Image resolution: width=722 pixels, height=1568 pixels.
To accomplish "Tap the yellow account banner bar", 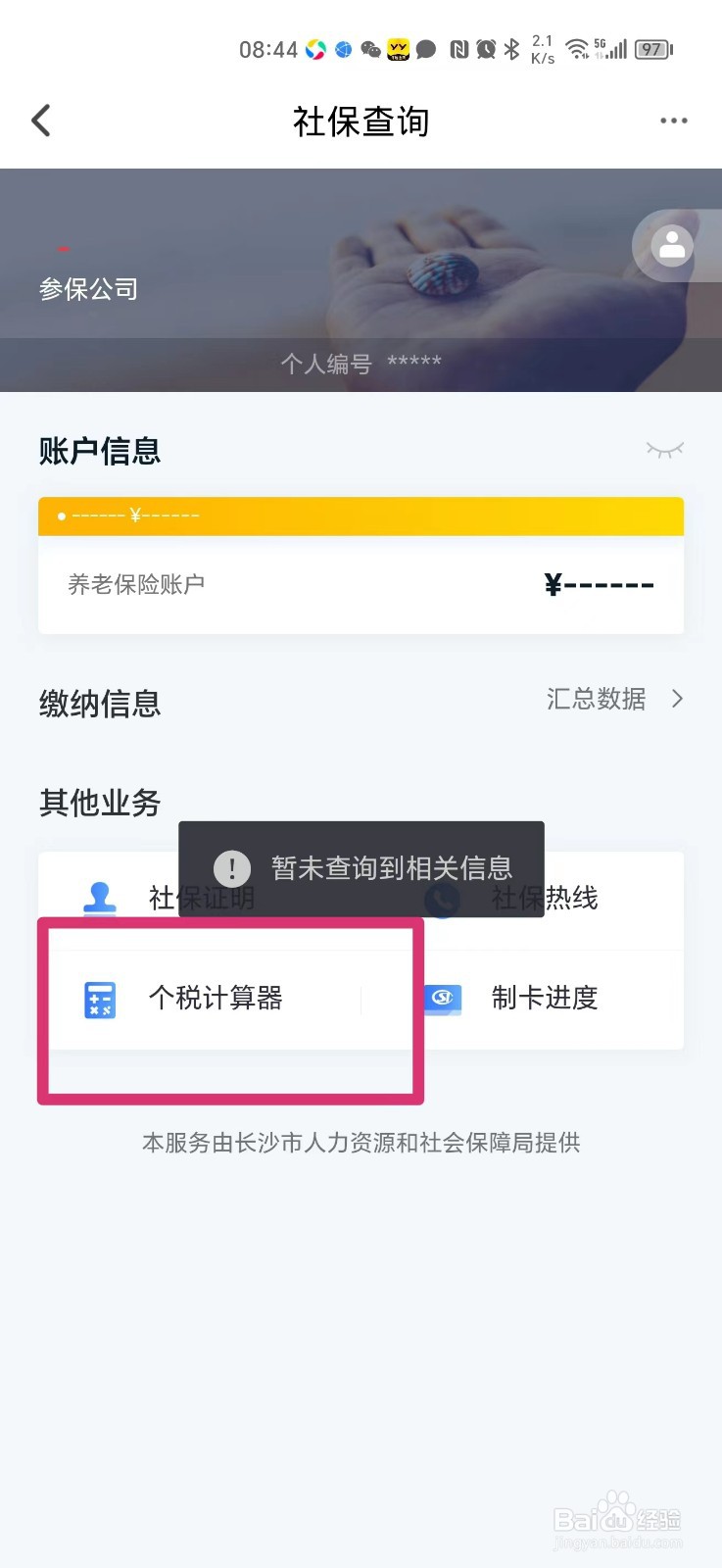I will (x=361, y=515).
